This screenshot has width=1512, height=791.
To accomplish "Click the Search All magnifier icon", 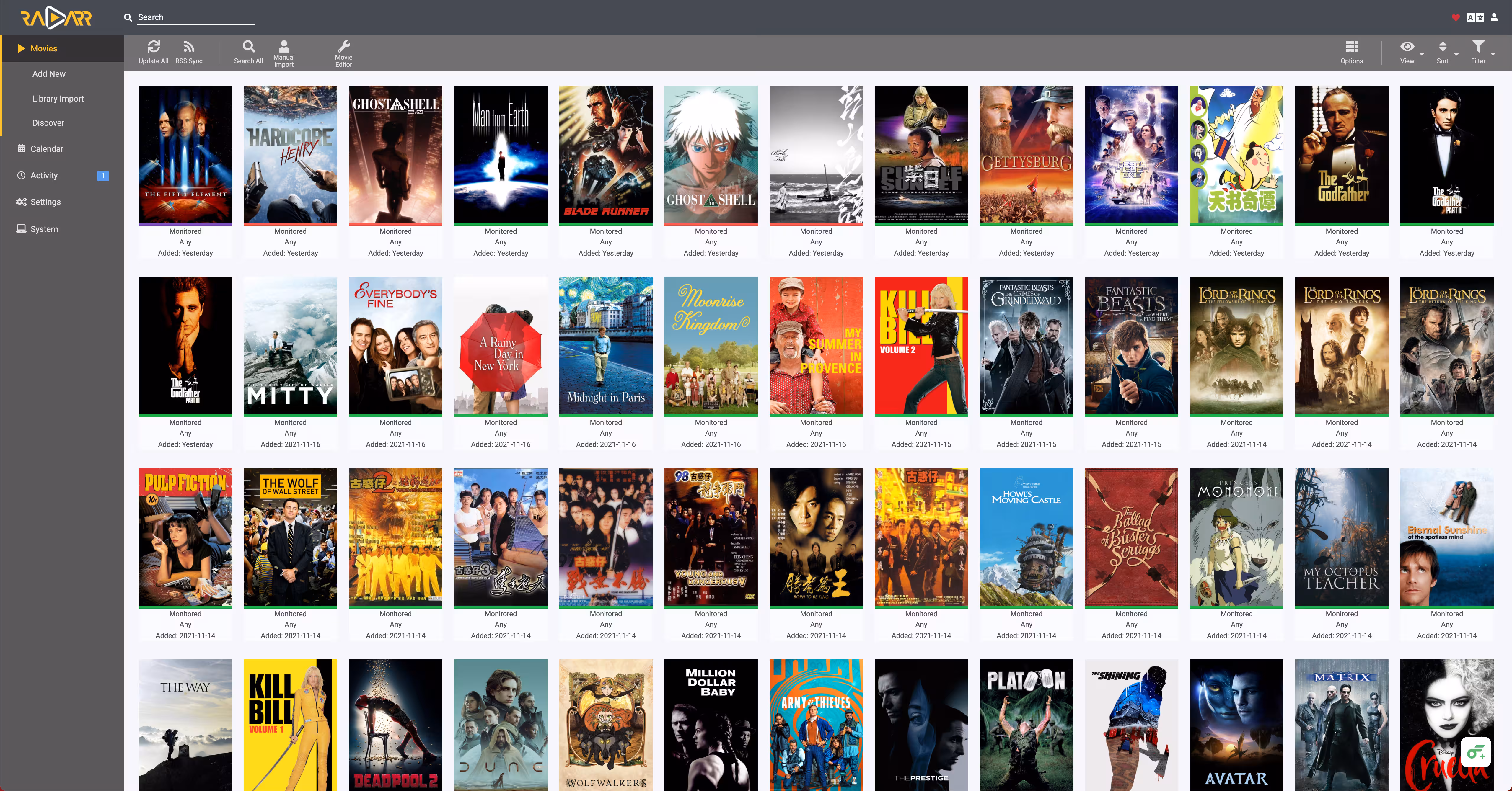I will (x=248, y=47).
